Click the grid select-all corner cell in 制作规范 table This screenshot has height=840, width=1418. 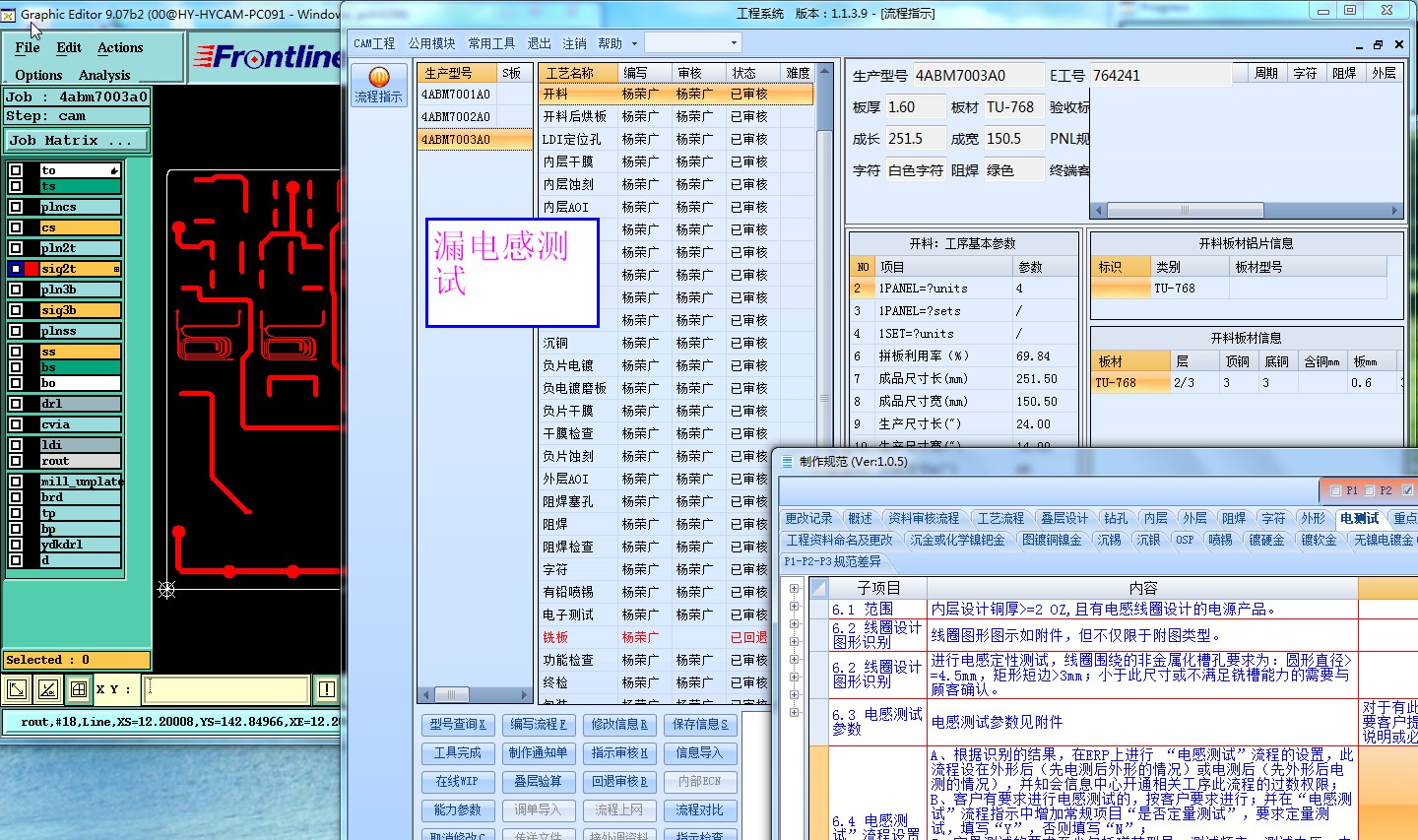tap(818, 588)
